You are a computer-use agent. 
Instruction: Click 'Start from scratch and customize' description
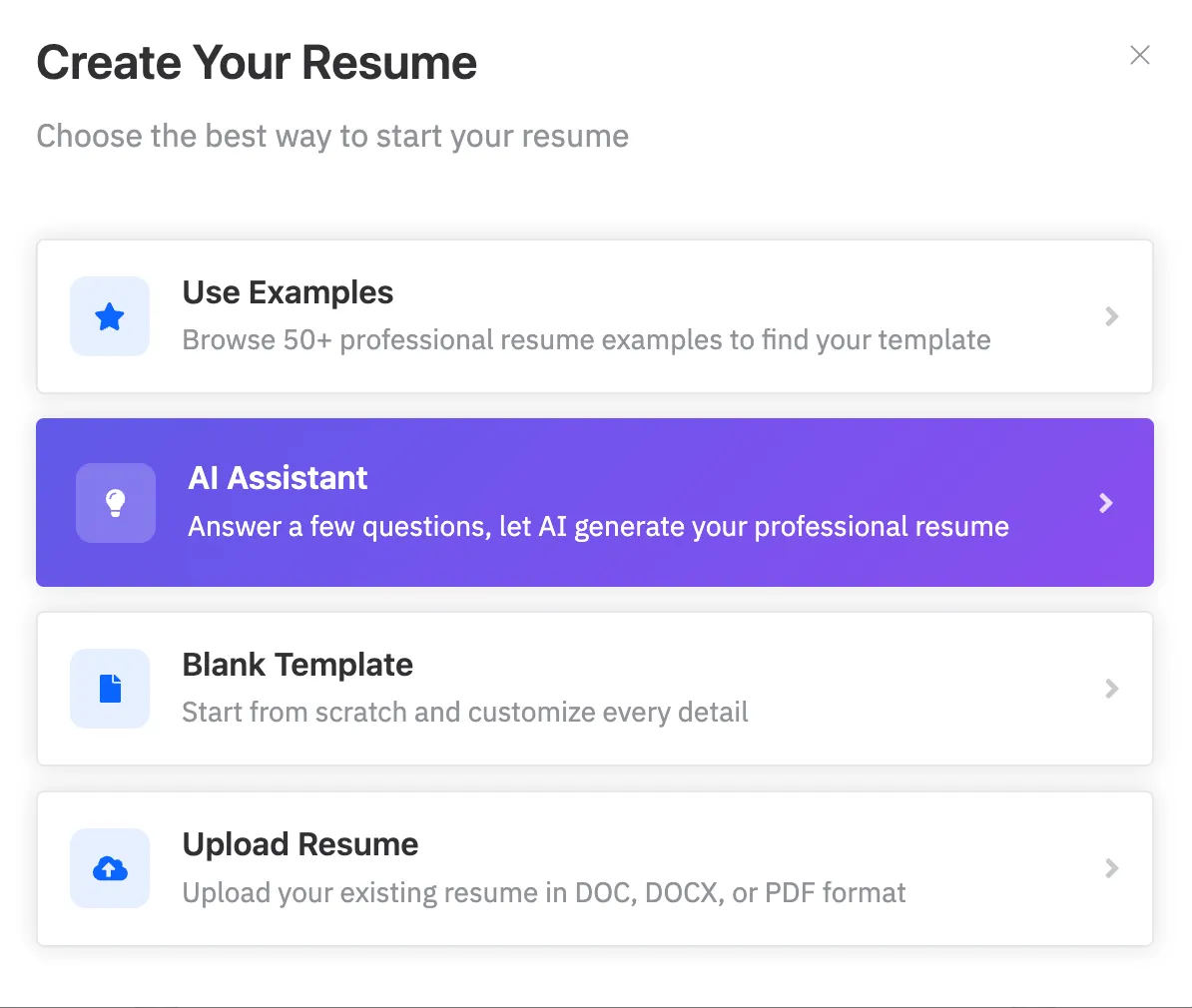464,713
